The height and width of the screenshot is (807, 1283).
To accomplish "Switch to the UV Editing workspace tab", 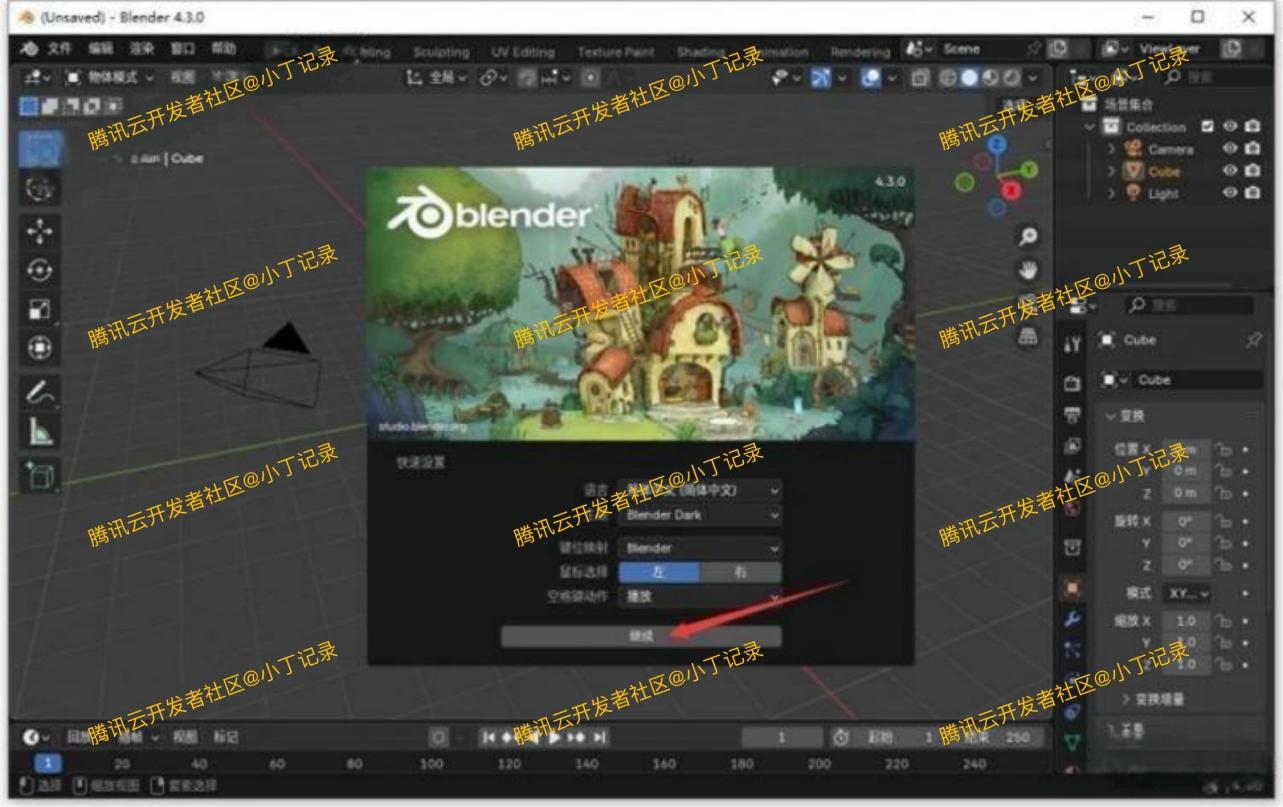I will click(x=523, y=51).
